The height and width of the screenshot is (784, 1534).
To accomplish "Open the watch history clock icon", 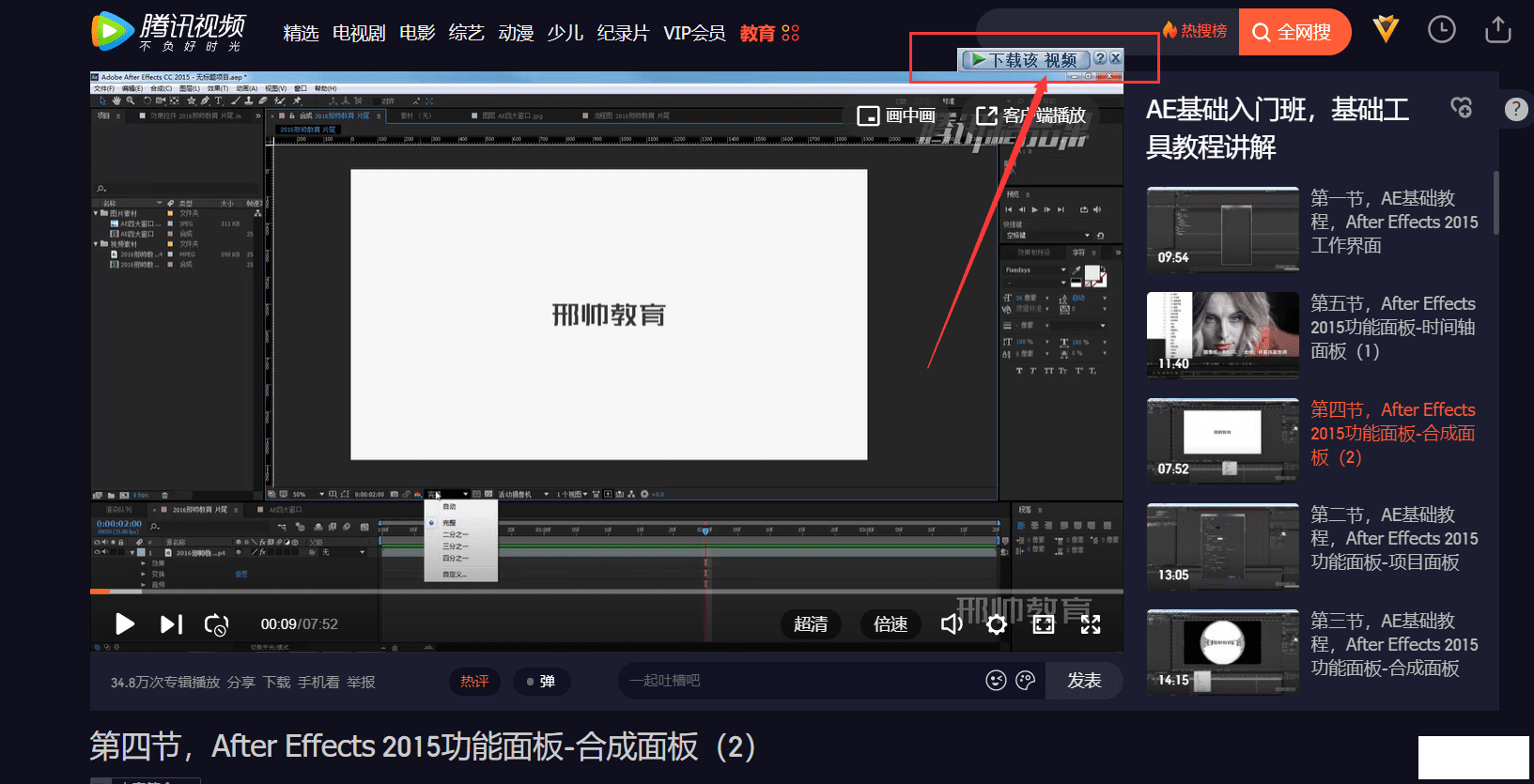I will [1442, 30].
